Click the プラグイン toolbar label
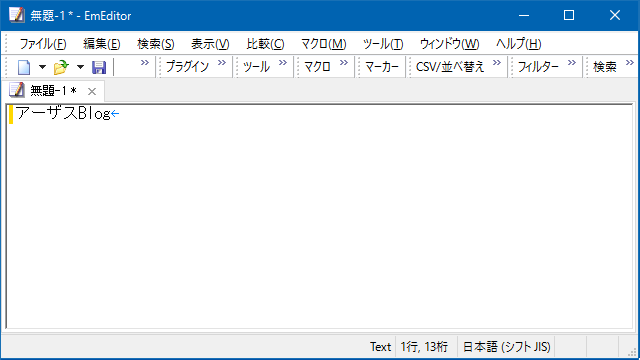Image resolution: width=640 pixels, height=360 pixels. pos(187,67)
